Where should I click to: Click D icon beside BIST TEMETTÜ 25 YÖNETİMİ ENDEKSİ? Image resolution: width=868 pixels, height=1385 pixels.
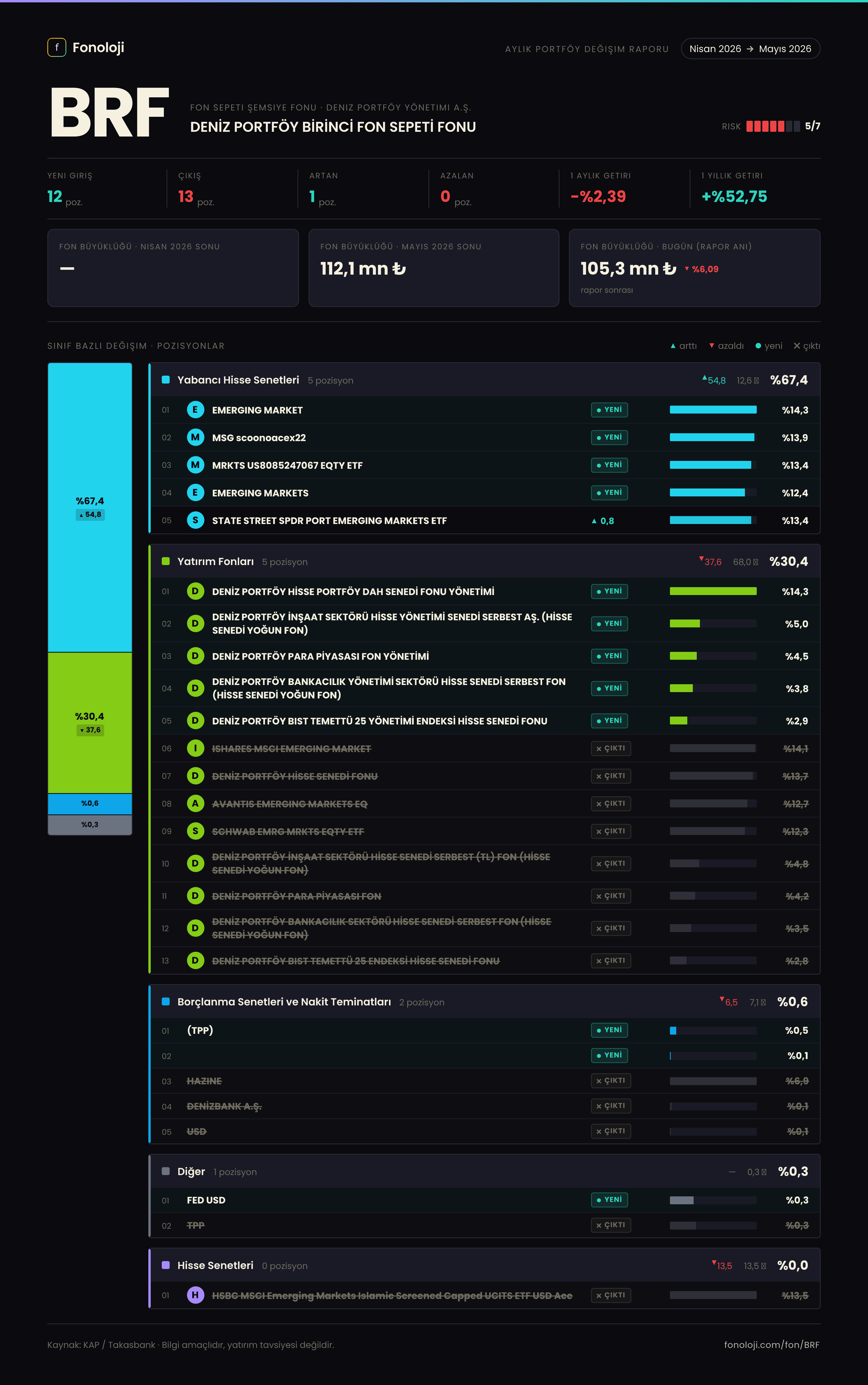[x=195, y=720]
